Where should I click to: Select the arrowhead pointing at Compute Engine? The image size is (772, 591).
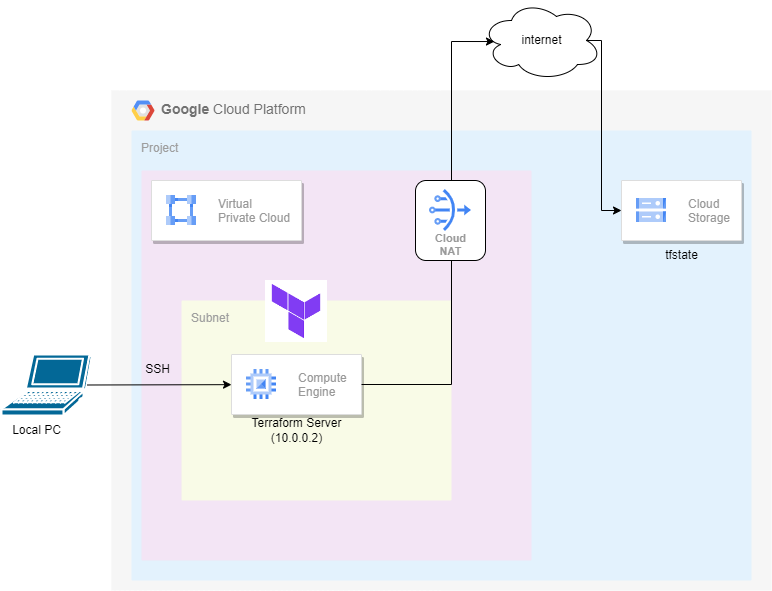tap(227, 385)
